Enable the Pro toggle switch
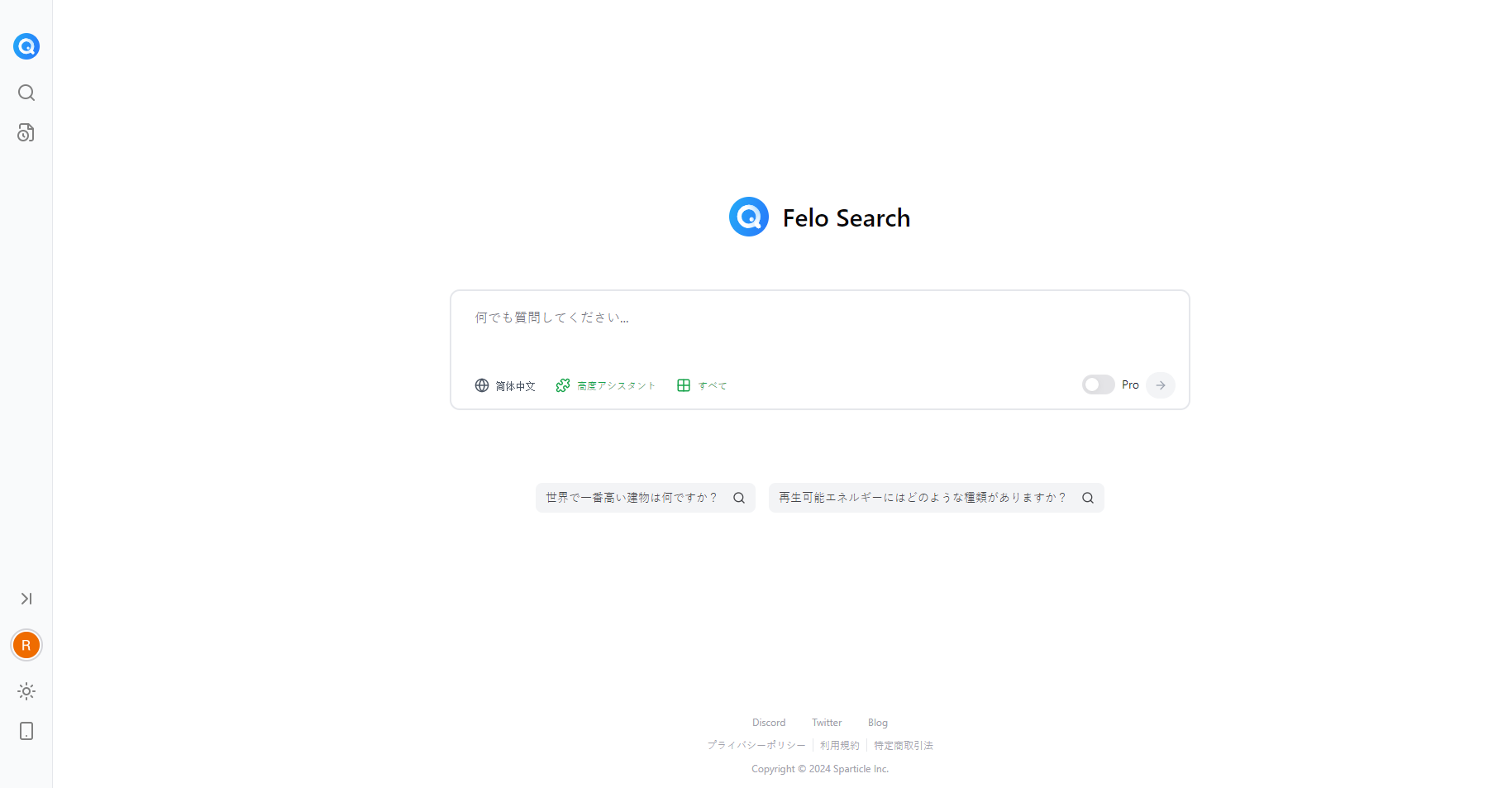 click(1098, 384)
